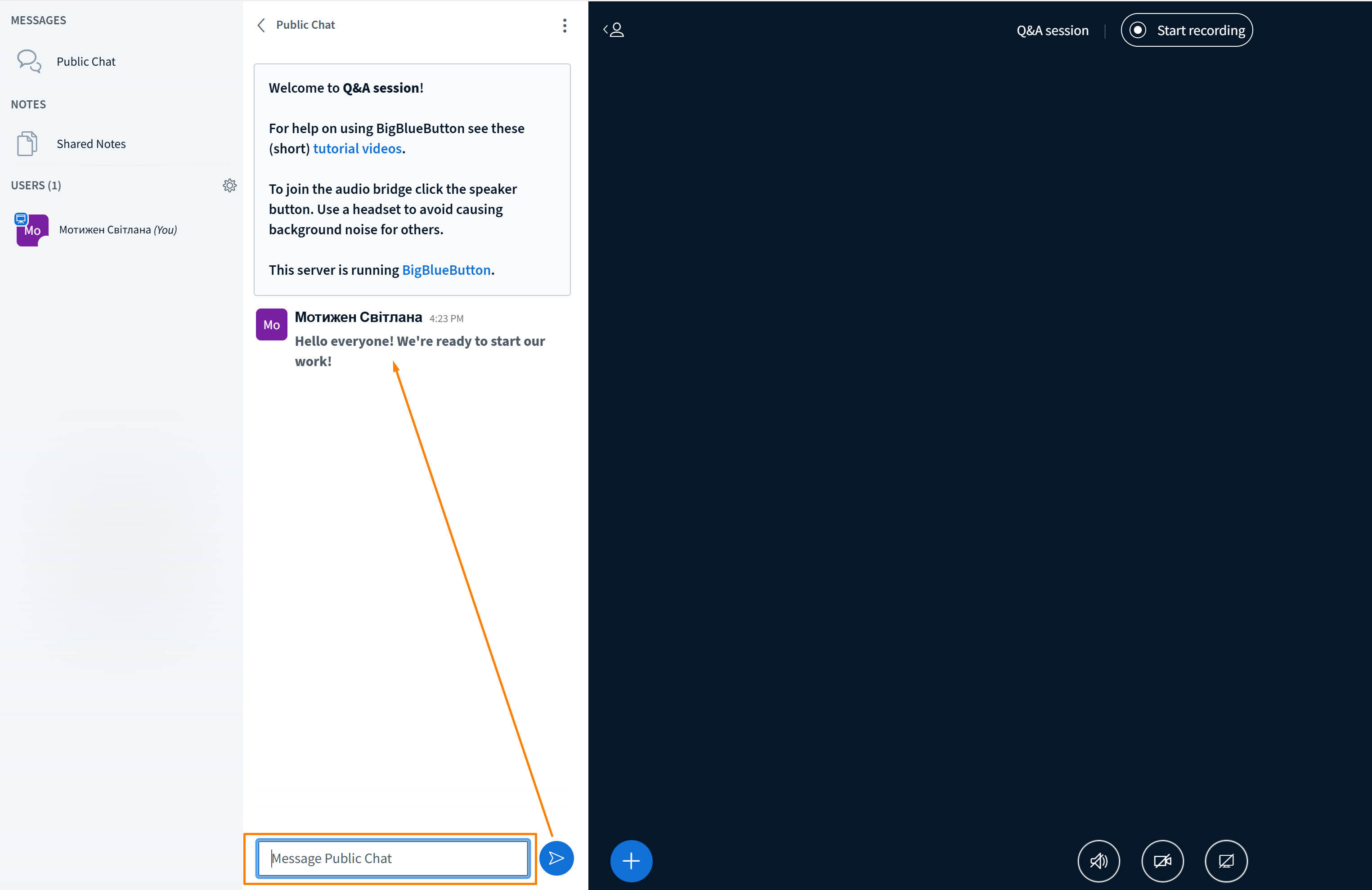Open Shared Notes from the sidebar
Image resolution: width=1372 pixels, height=890 pixels.
point(90,144)
